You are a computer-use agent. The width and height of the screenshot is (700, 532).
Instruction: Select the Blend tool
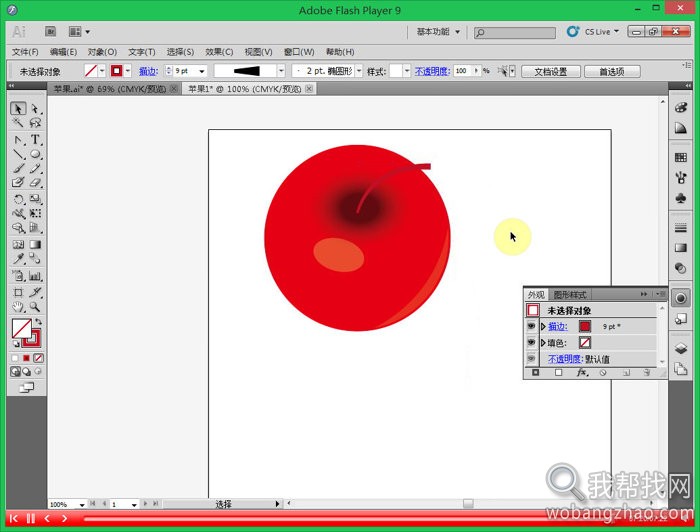35,258
